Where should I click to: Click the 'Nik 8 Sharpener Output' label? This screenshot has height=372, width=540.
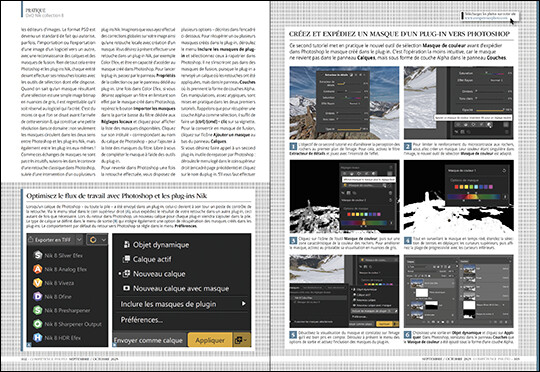click(x=73, y=324)
